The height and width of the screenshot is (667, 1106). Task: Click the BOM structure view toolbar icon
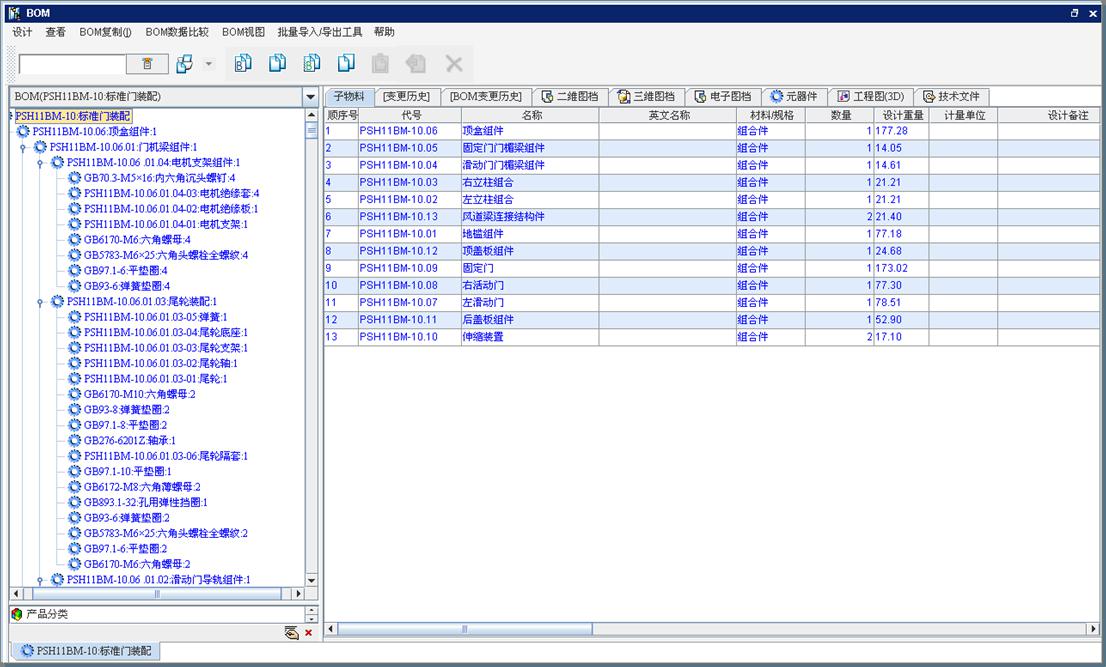185,64
